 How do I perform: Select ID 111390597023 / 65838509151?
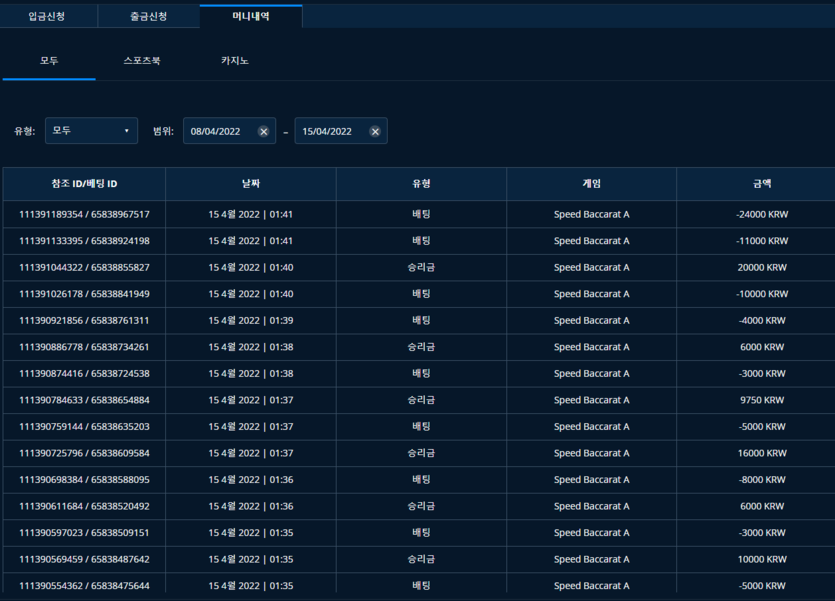point(84,533)
